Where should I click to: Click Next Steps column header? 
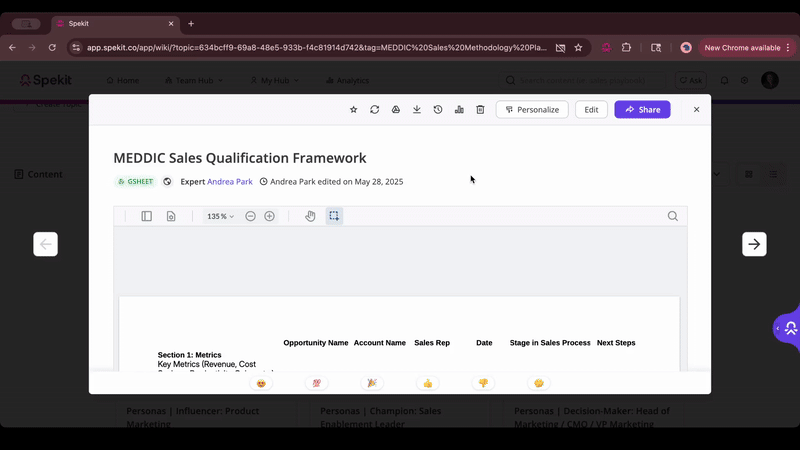[x=616, y=343]
